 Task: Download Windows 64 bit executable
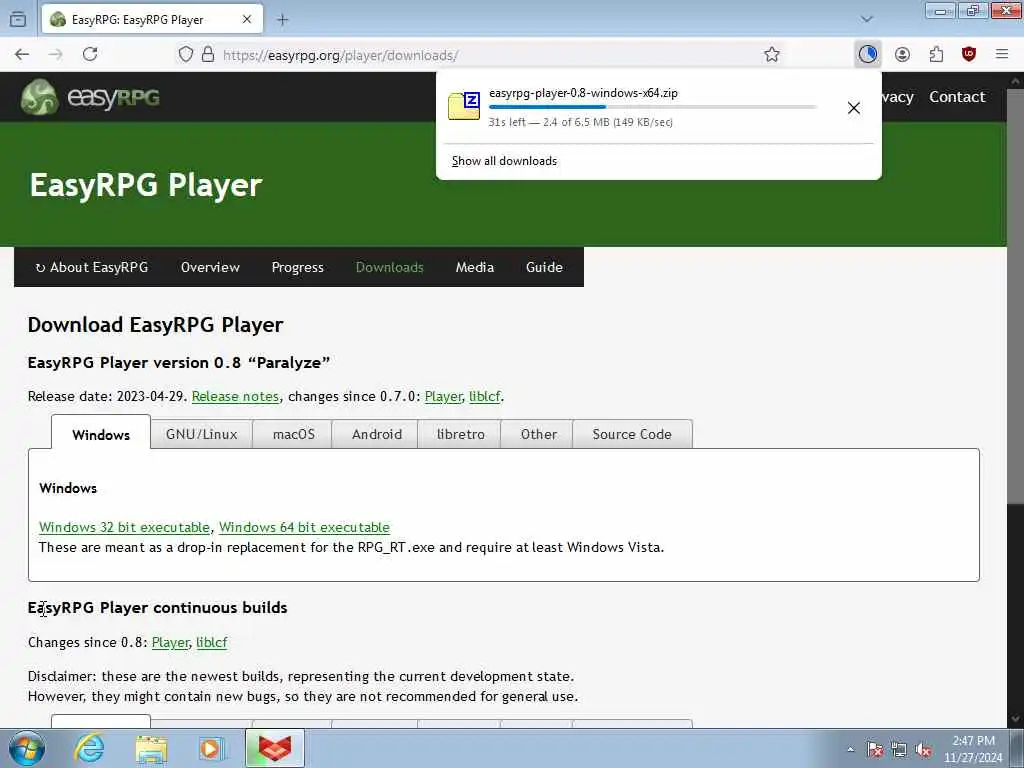pos(304,527)
